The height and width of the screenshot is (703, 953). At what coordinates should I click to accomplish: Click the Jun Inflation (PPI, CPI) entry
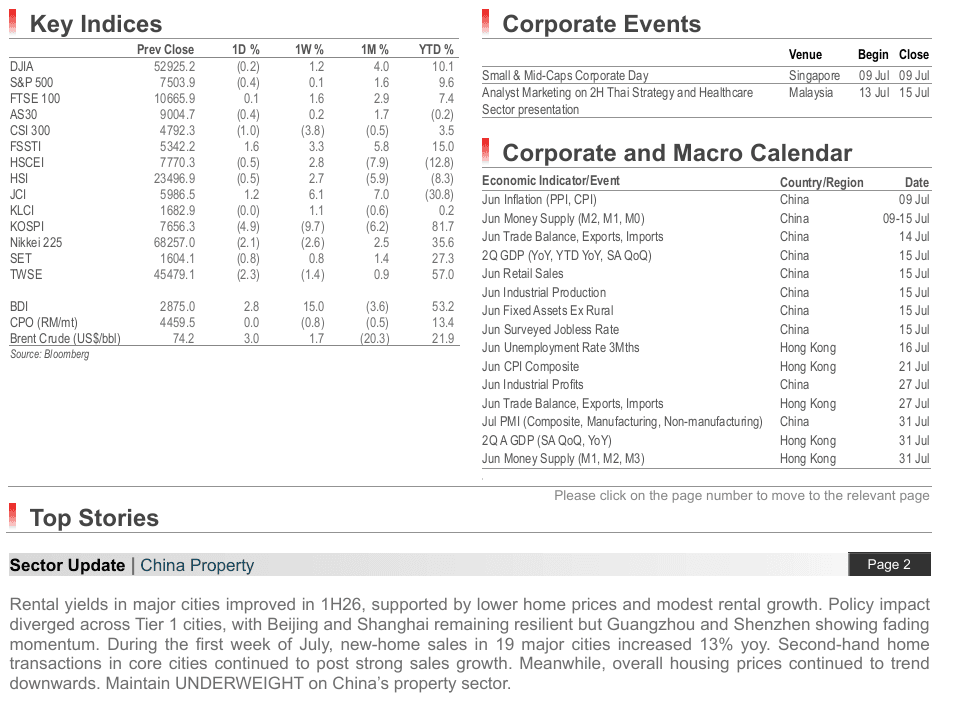539,200
